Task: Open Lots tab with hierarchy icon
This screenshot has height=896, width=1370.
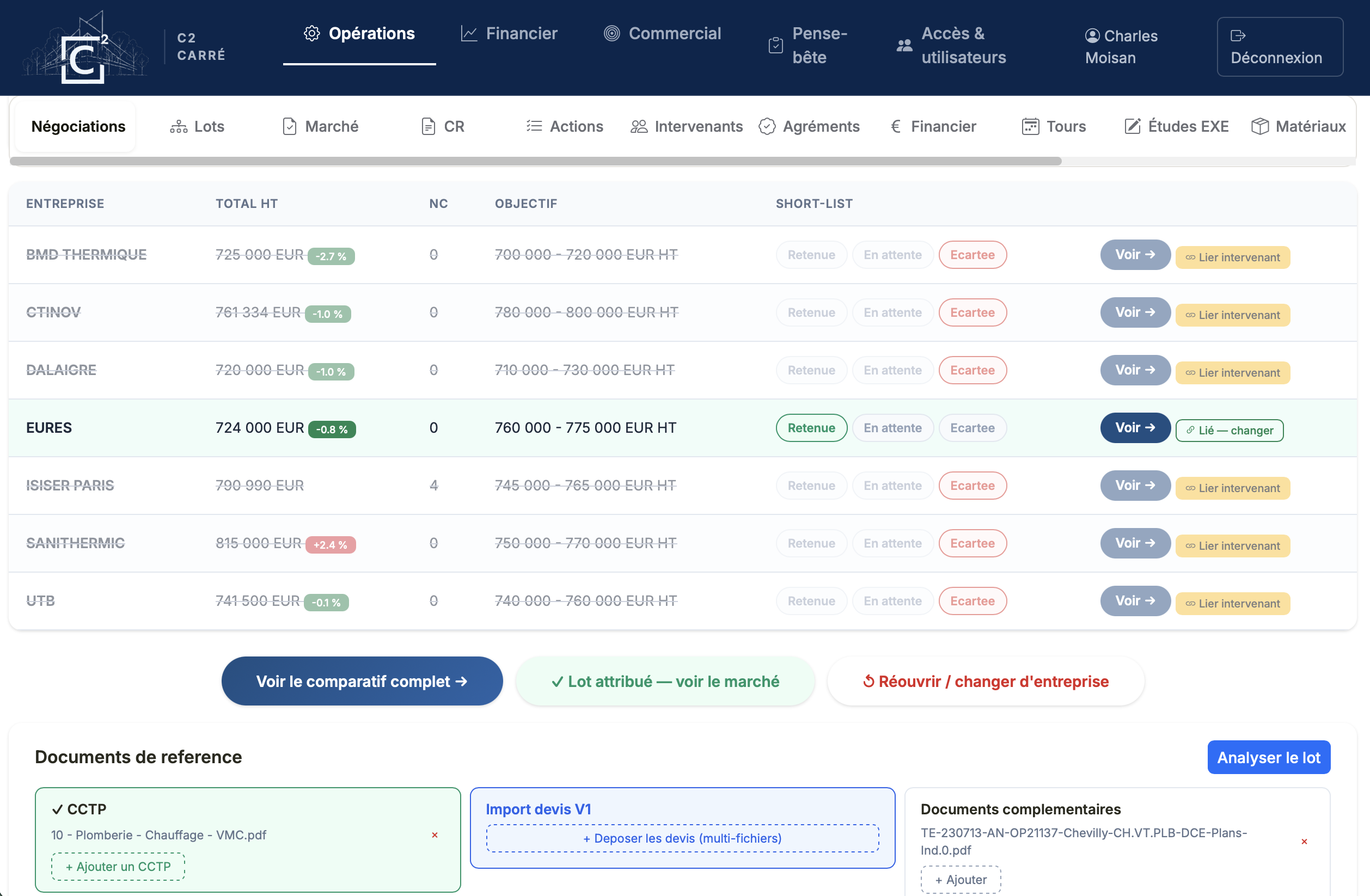Action: click(x=198, y=126)
